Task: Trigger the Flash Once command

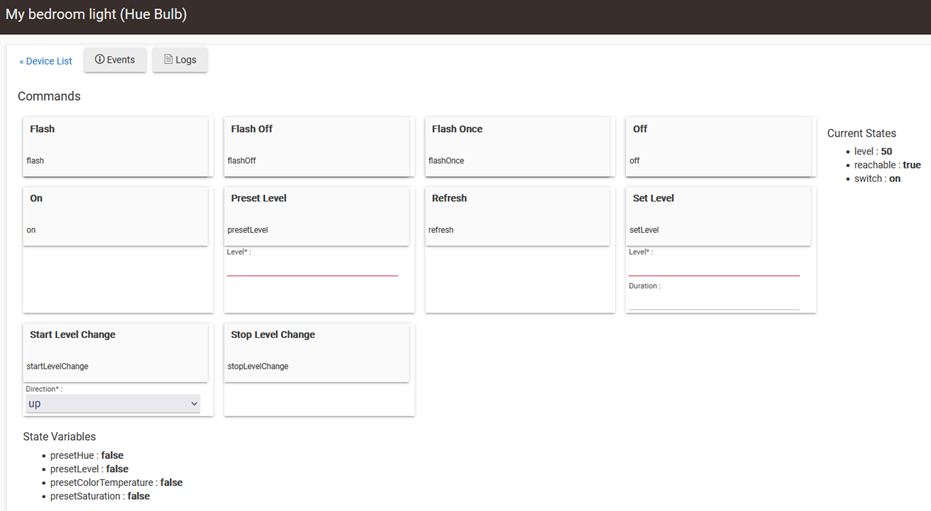Action: point(518,144)
